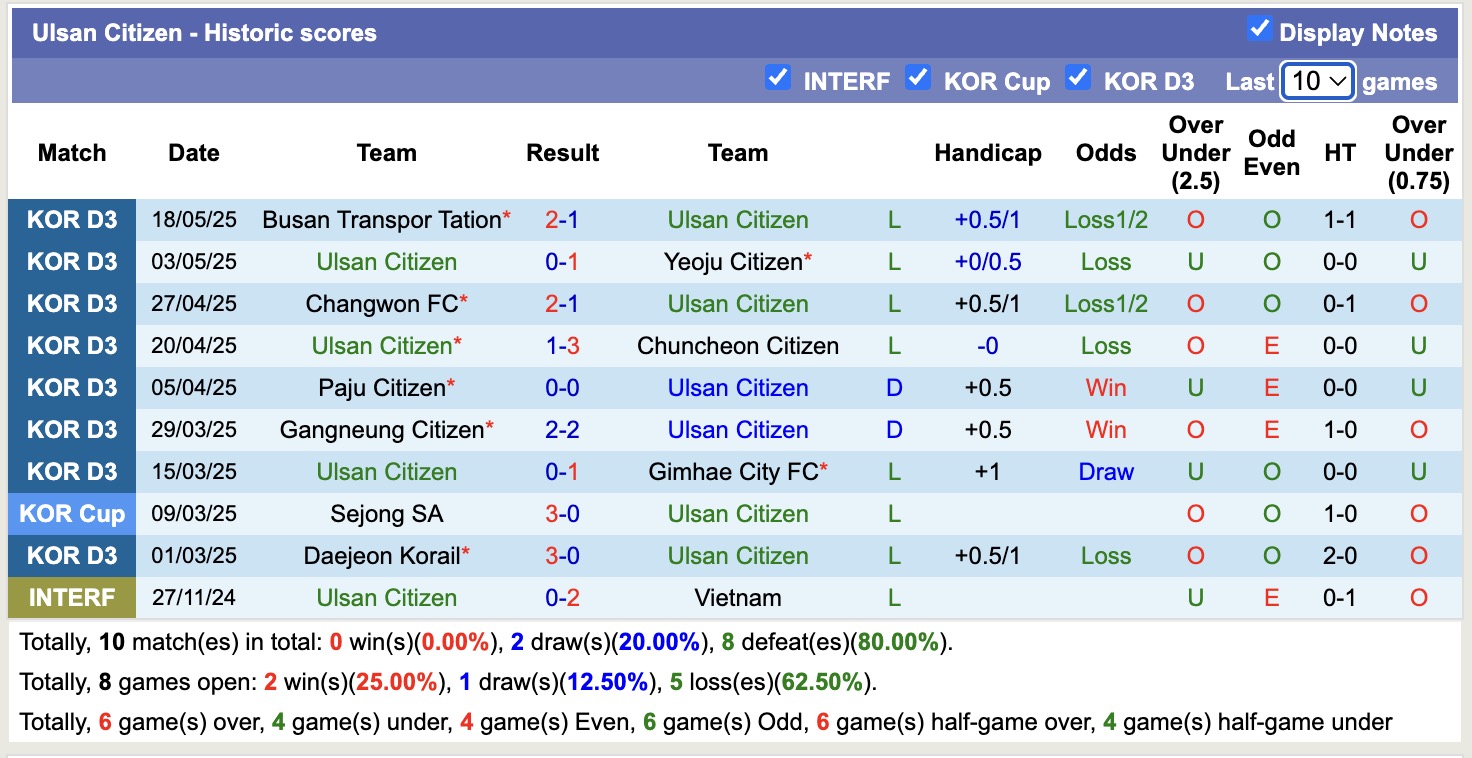This screenshot has height=758, width=1472.
Task: Click the Odds column header
Action: click(x=1105, y=152)
